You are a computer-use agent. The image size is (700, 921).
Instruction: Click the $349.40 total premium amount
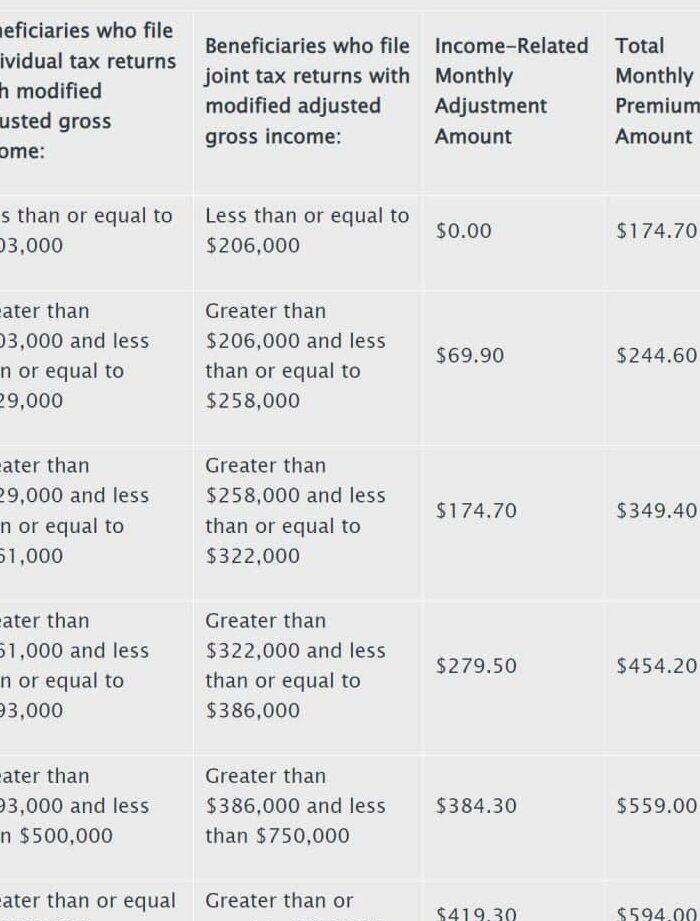[656, 511]
